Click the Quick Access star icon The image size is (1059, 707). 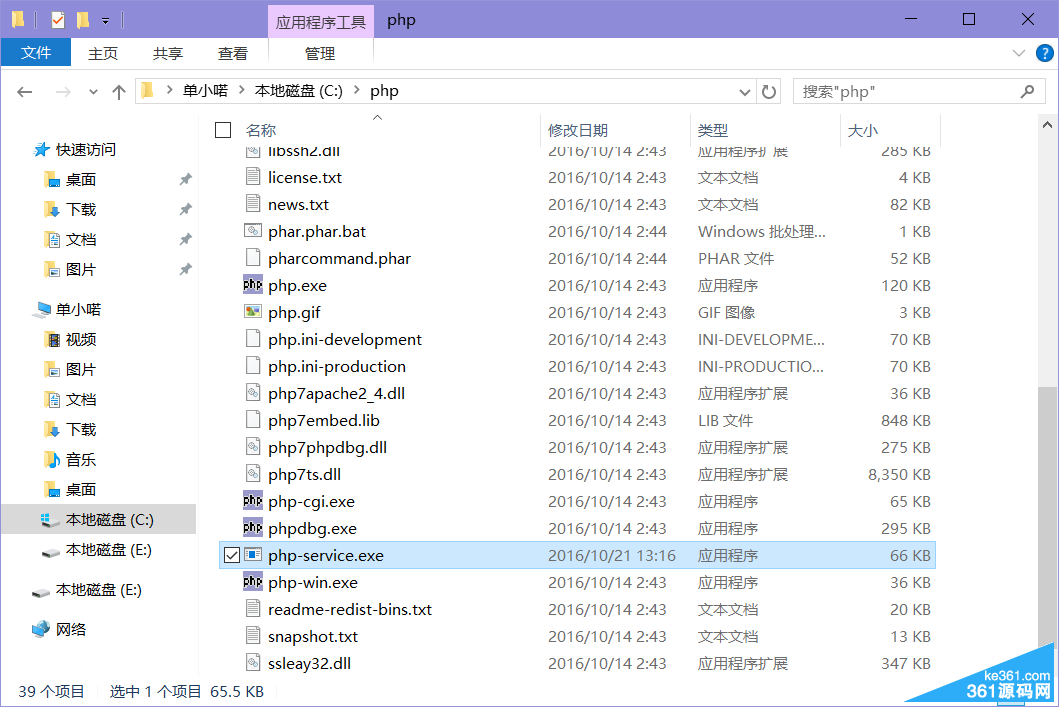[41, 149]
